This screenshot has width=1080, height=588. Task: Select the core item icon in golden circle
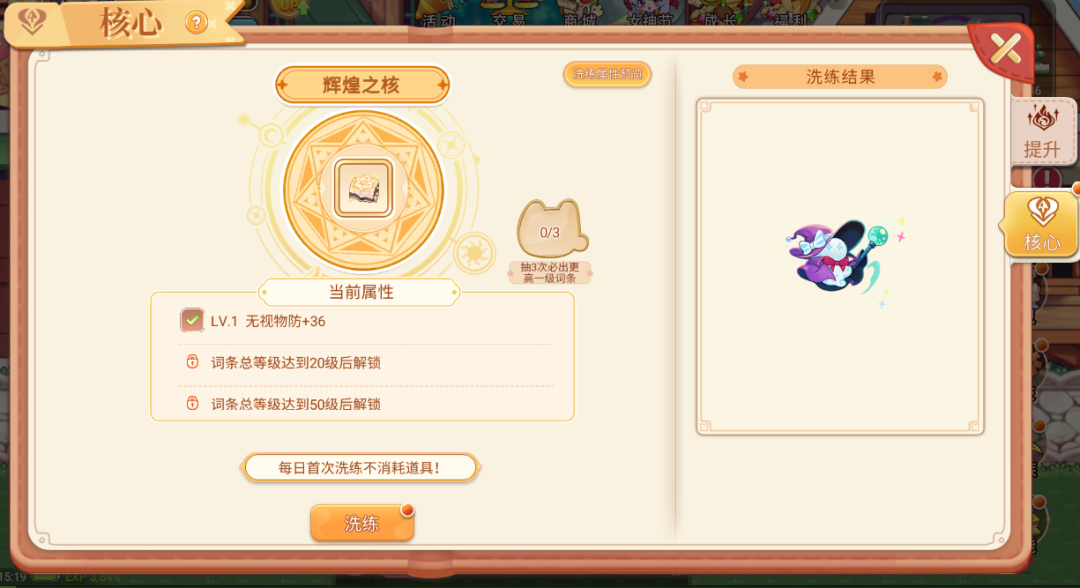click(363, 188)
